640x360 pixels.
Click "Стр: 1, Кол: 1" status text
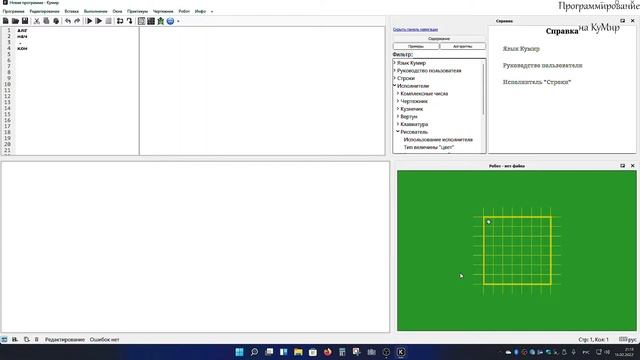[593, 340]
